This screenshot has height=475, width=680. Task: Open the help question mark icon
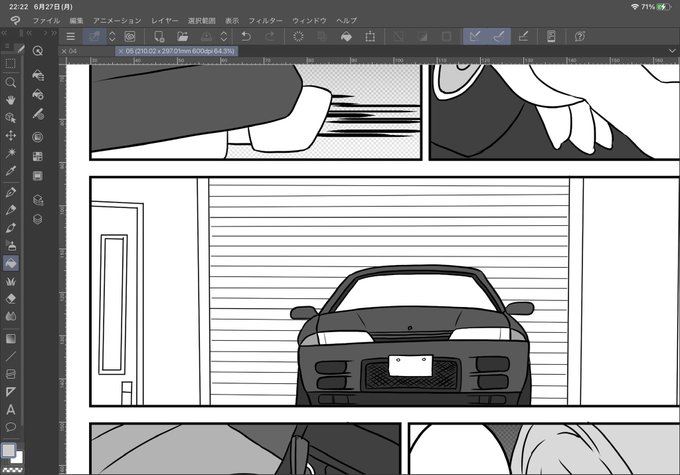580,36
